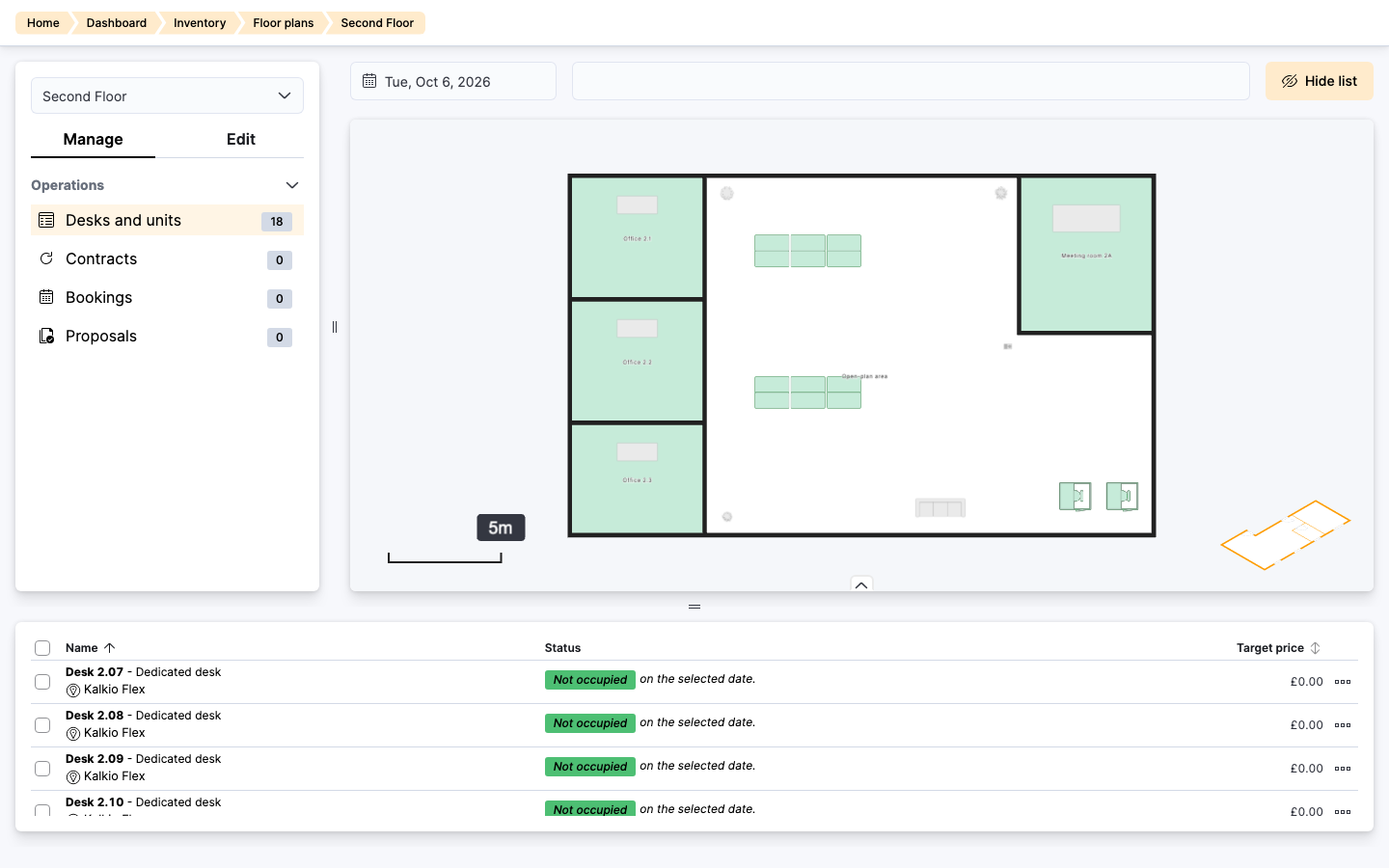Switch to the Edit tab

[x=241, y=140]
